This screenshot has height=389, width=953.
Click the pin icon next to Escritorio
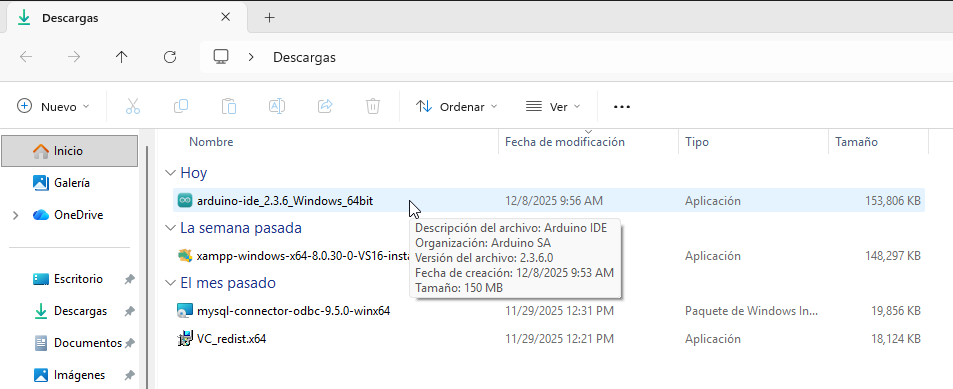click(x=129, y=280)
